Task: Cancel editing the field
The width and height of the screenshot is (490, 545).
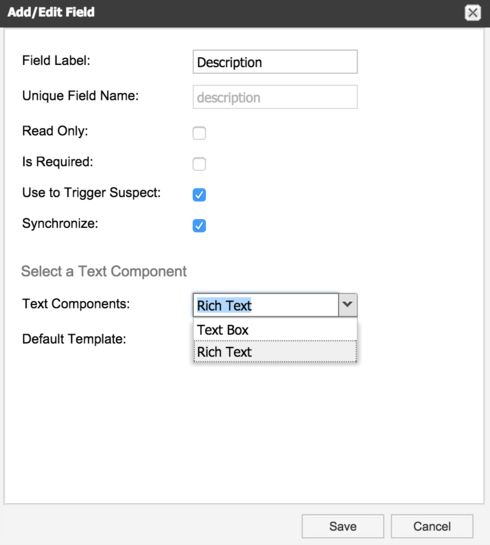Action: [x=432, y=526]
